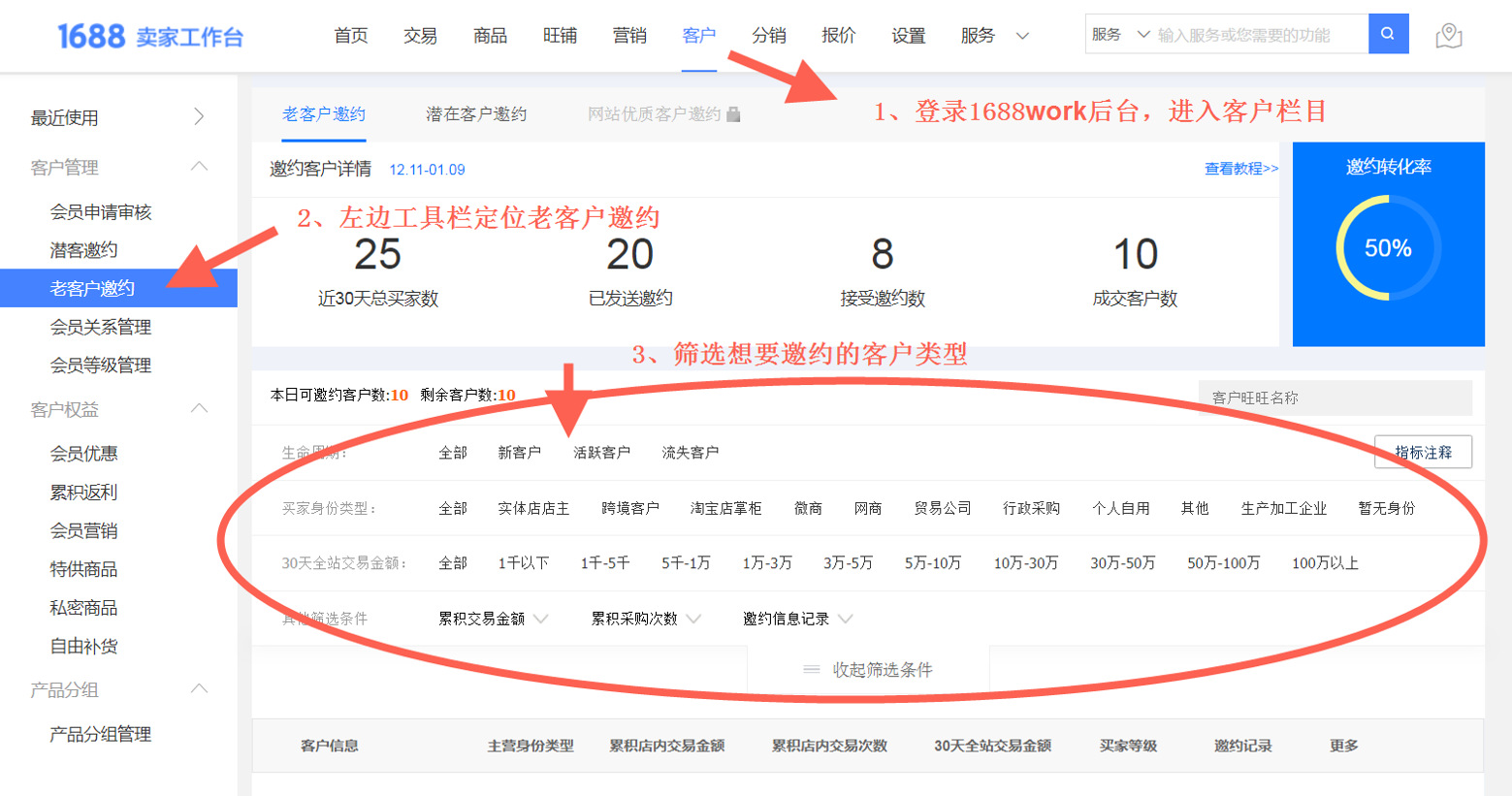Click the 邀约记录 column header
This screenshot has height=796, width=1512.
pos(1242,746)
